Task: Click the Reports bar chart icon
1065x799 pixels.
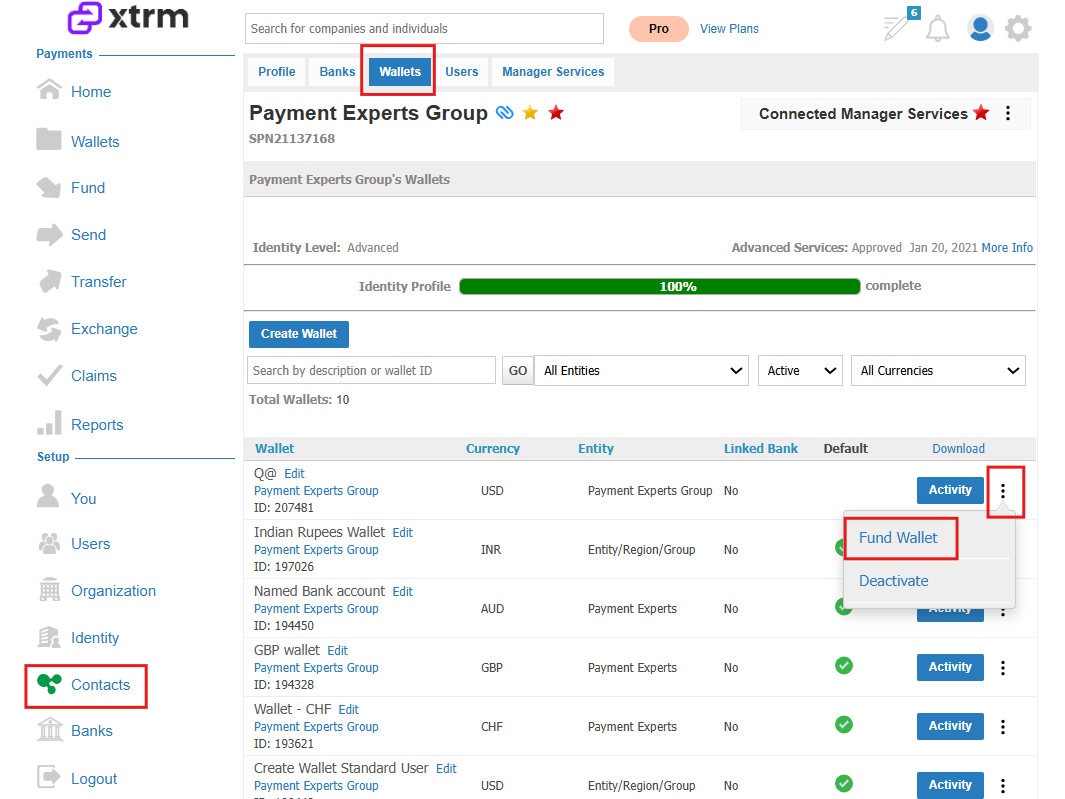Action: (50, 423)
